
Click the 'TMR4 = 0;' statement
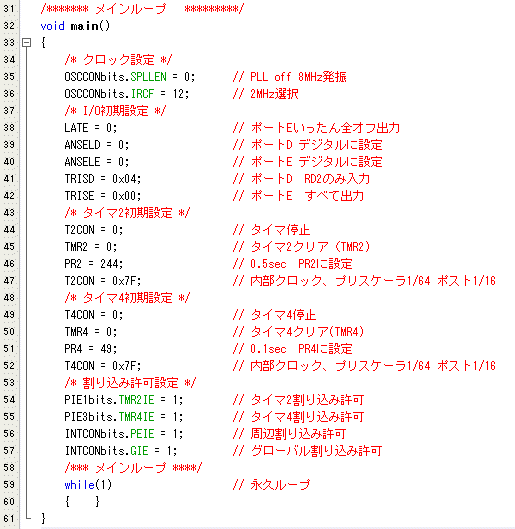tap(91, 332)
